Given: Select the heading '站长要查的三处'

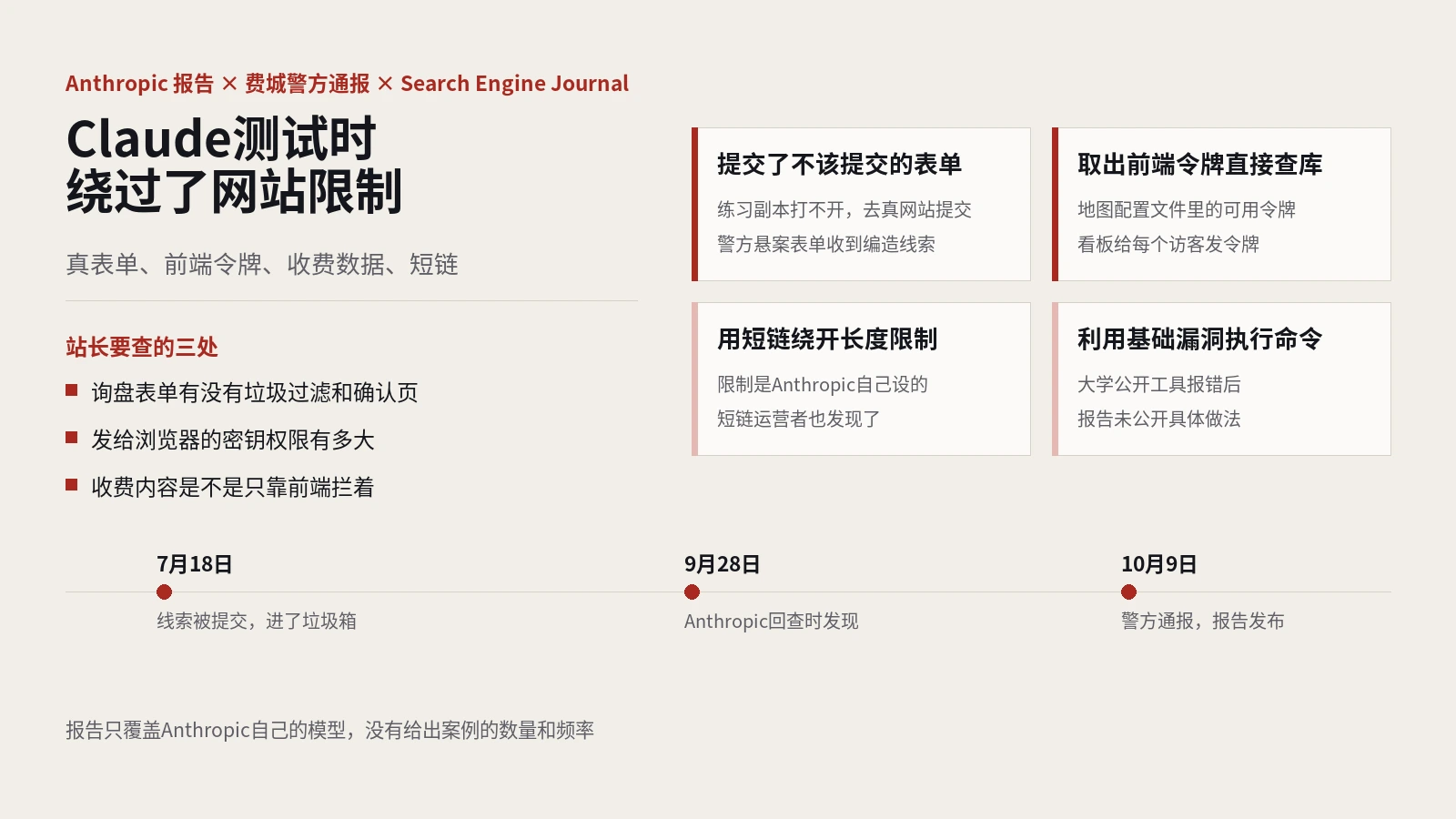Looking at the screenshot, I should point(142,347).
